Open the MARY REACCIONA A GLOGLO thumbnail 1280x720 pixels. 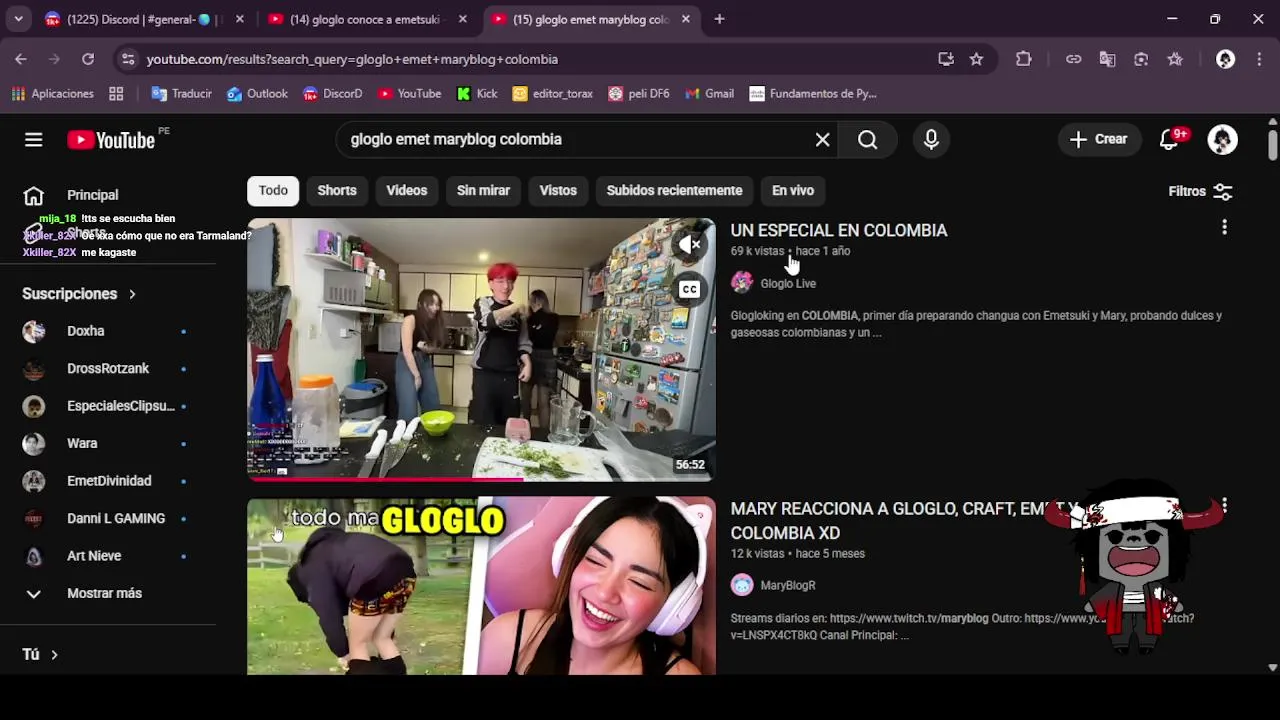coord(482,586)
